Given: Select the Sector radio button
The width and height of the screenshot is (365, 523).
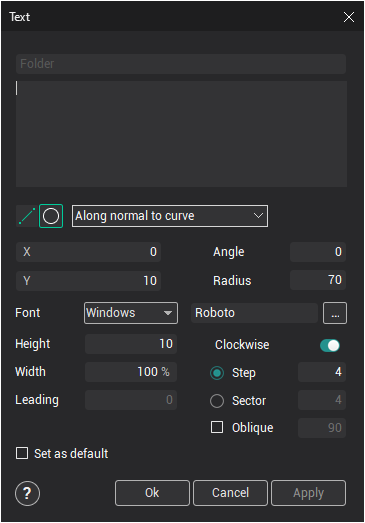Looking at the screenshot, I should point(217,401).
